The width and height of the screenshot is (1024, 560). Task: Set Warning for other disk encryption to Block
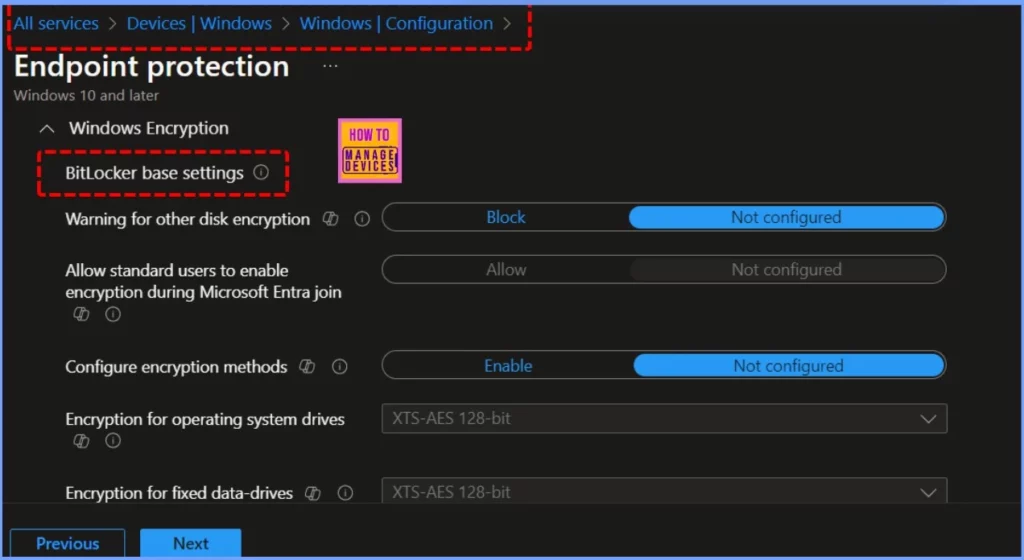pos(506,217)
